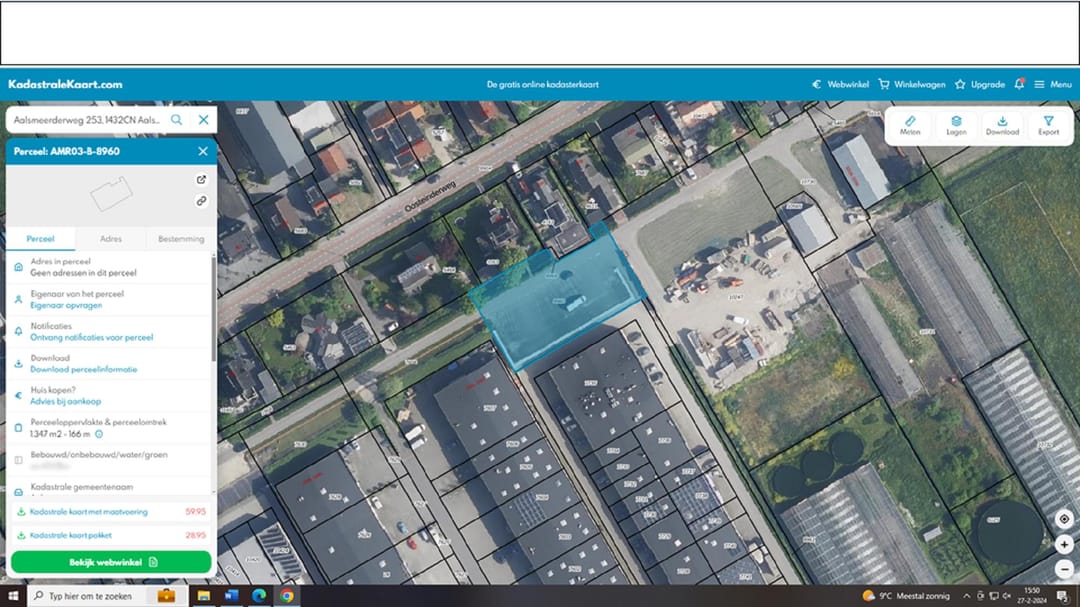Screen dimensions: 1080x607
Task: Open parcel in new window icon
Action: (201, 180)
